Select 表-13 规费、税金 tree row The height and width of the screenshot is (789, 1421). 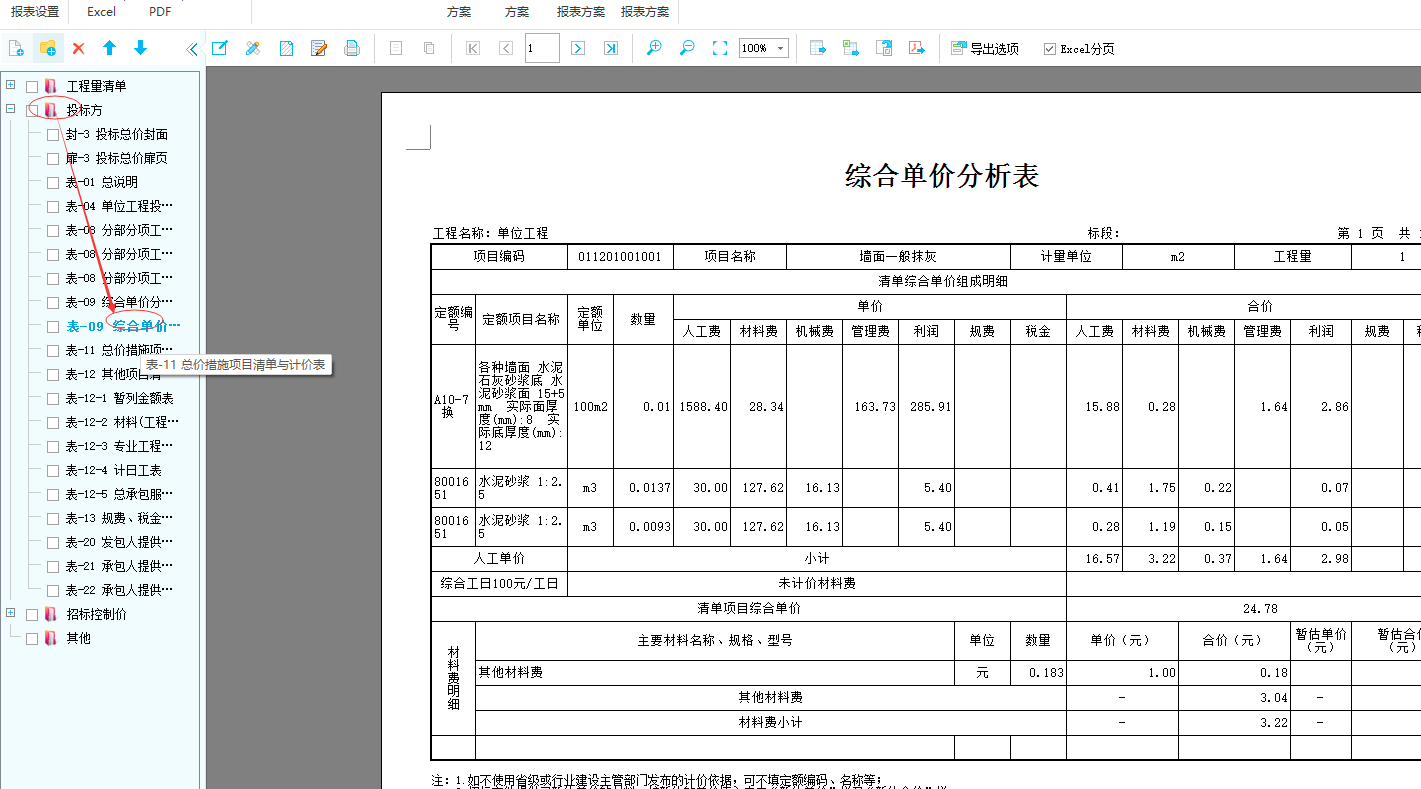pos(119,519)
